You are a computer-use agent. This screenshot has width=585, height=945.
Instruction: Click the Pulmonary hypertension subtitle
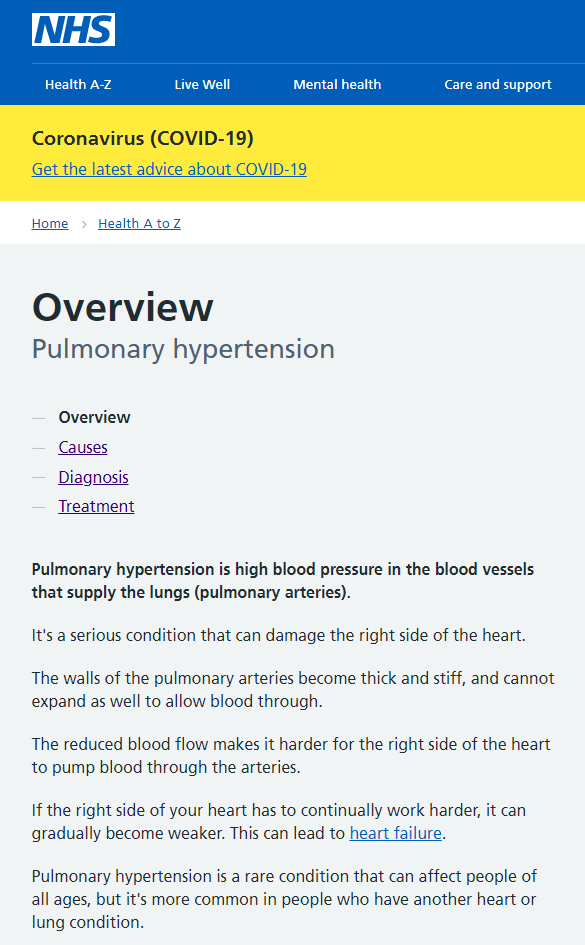click(x=183, y=349)
